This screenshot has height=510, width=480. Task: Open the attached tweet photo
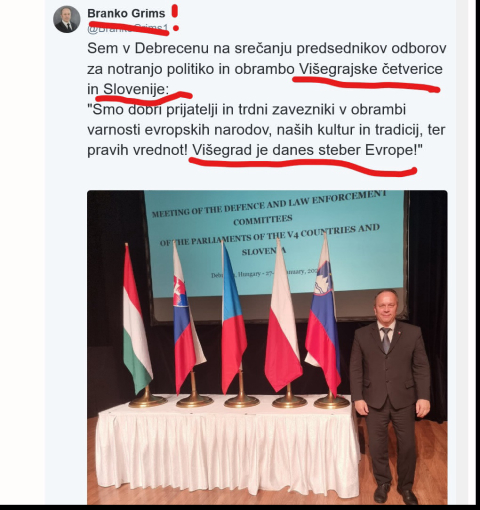coord(267,347)
